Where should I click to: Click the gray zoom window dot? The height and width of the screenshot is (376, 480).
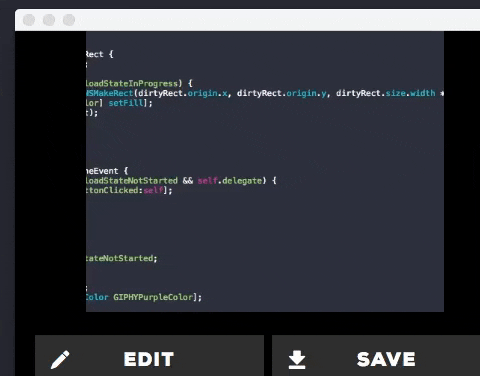coord(69,20)
